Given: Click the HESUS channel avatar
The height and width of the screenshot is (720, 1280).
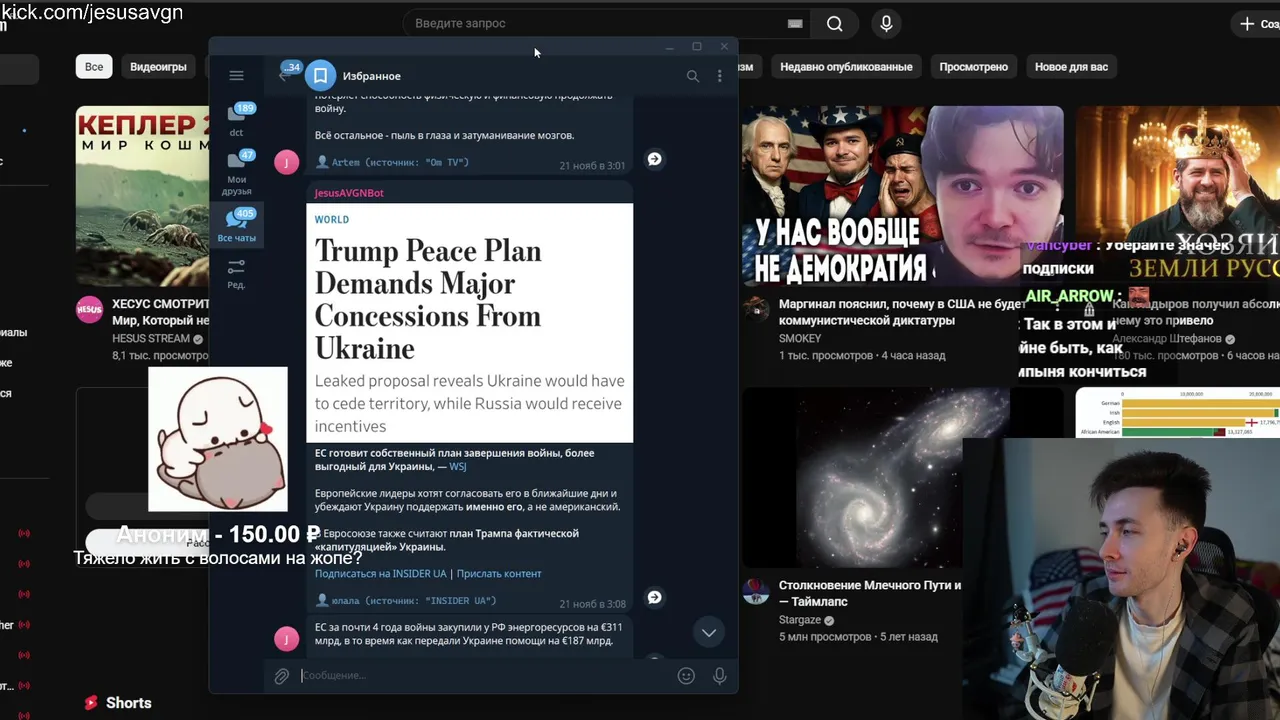Looking at the screenshot, I should [89, 309].
